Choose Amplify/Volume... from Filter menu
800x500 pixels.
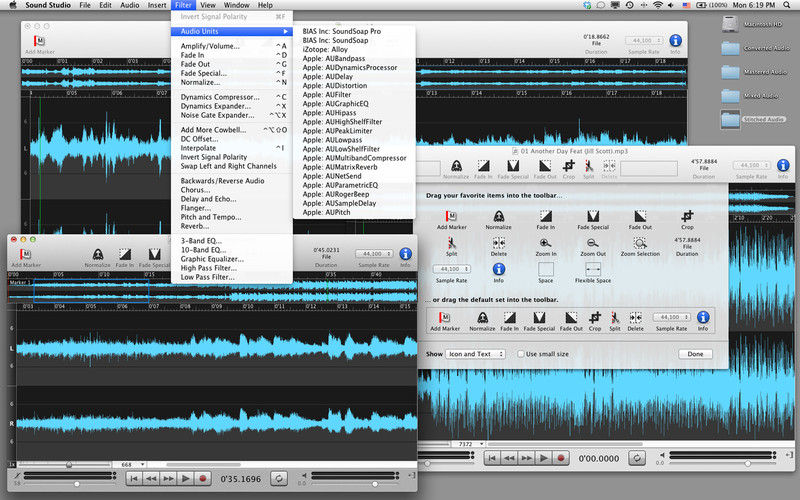tap(232, 46)
